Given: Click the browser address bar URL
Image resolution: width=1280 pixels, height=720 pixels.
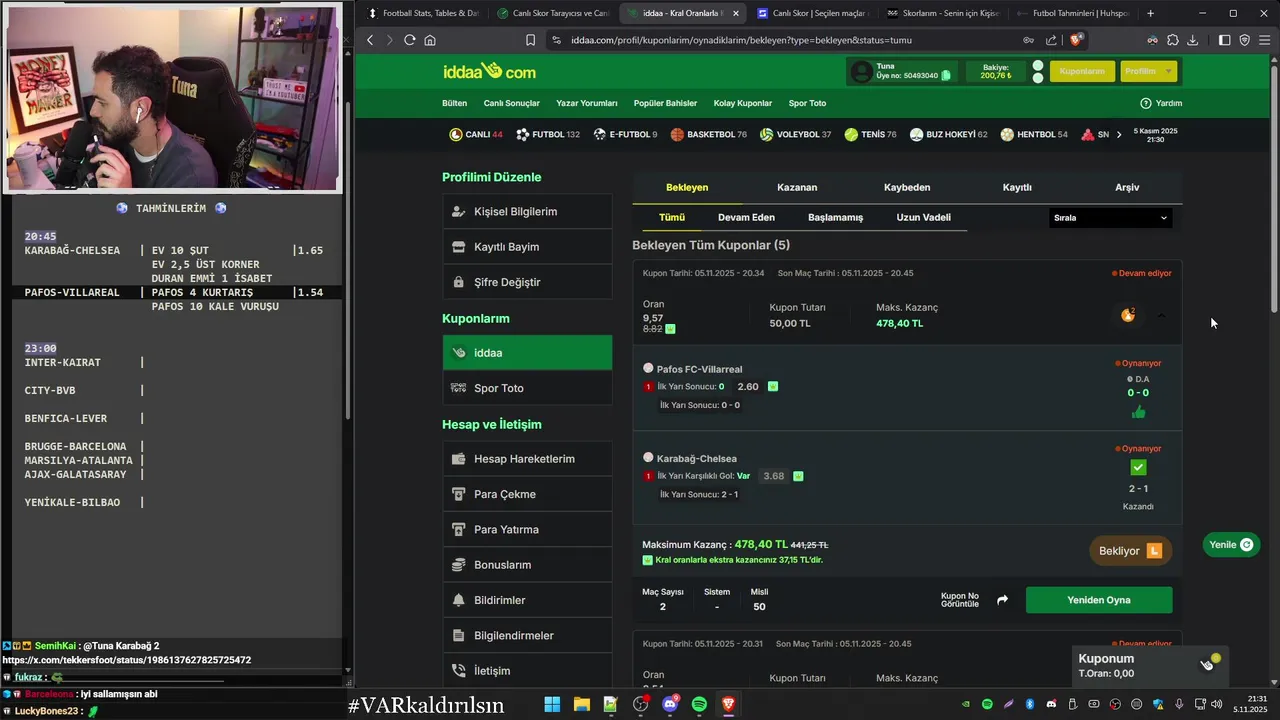Looking at the screenshot, I should (x=741, y=40).
